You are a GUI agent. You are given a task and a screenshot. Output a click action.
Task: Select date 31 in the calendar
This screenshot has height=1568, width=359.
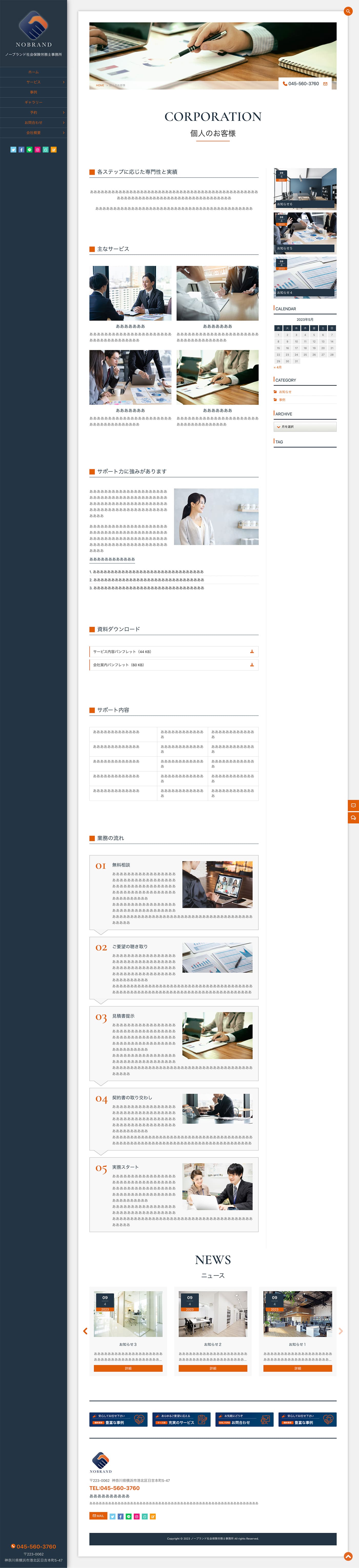(x=296, y=362)
